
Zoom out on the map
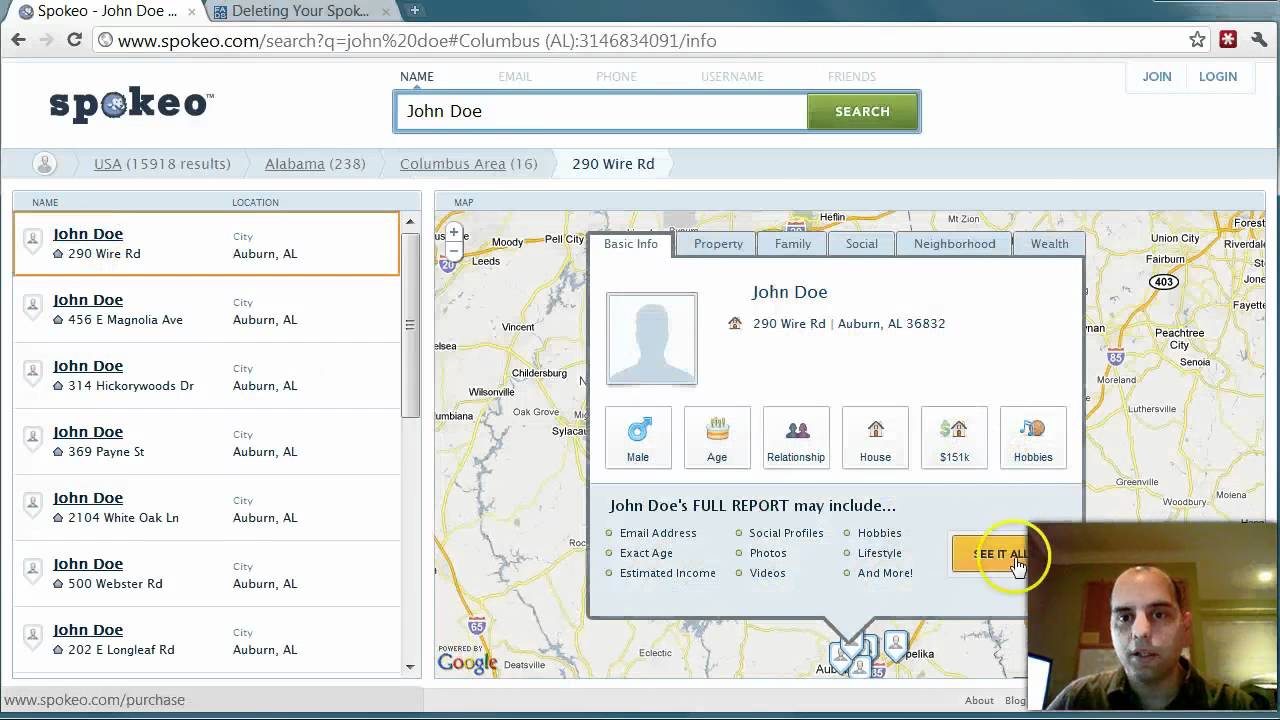[454, 252]
